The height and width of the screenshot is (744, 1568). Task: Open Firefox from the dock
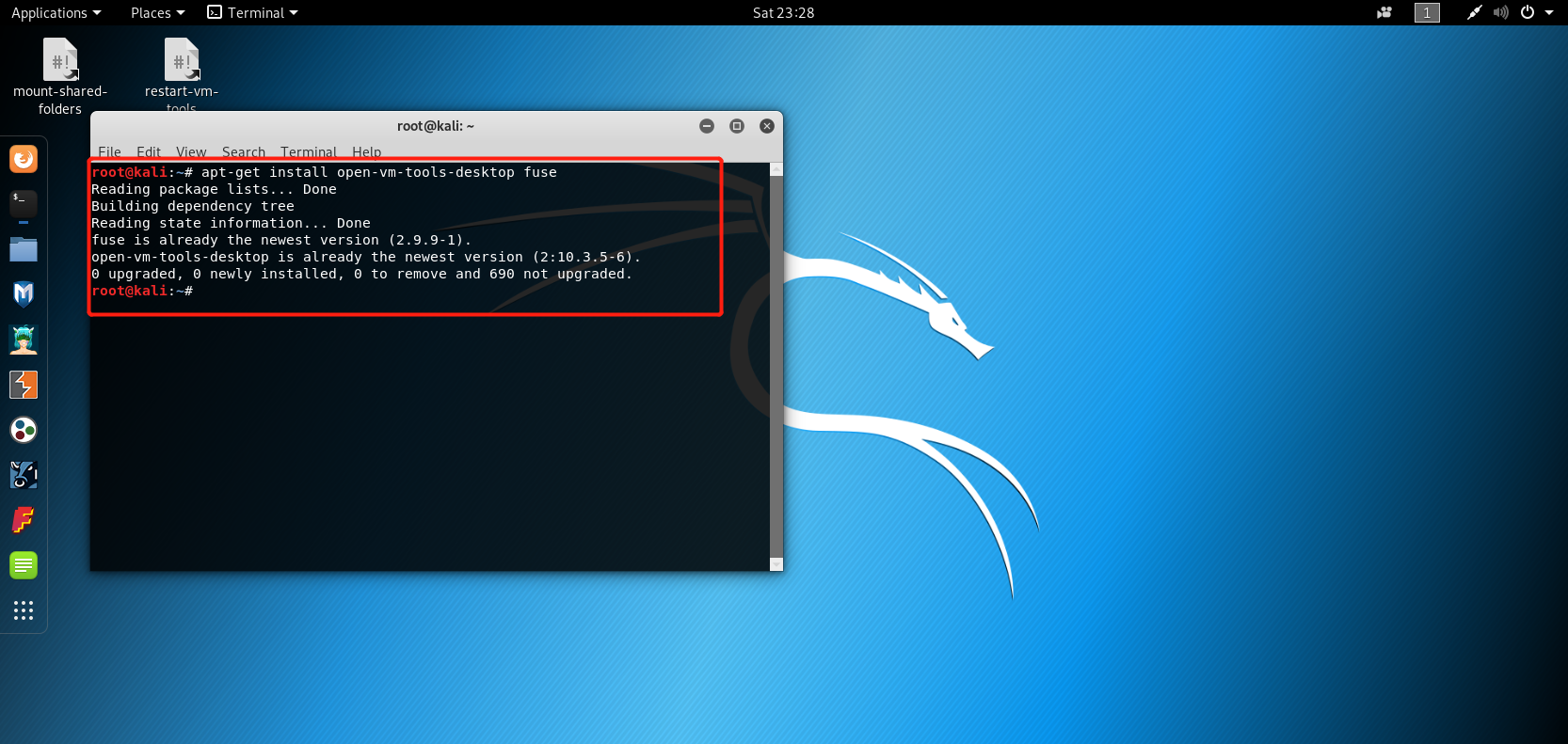(x=24, y=159)
